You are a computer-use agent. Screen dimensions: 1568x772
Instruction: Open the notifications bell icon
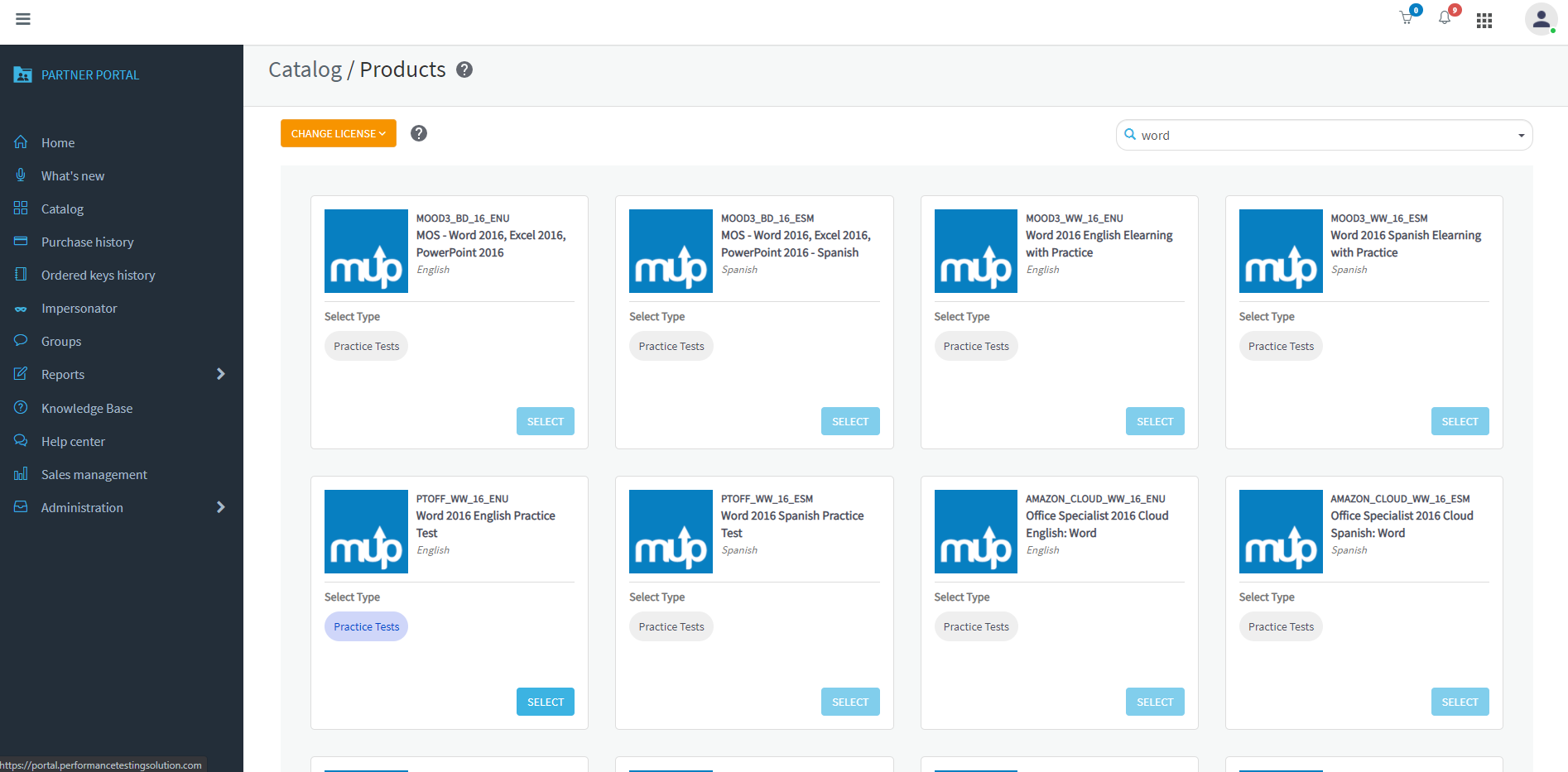(1445, 18)
